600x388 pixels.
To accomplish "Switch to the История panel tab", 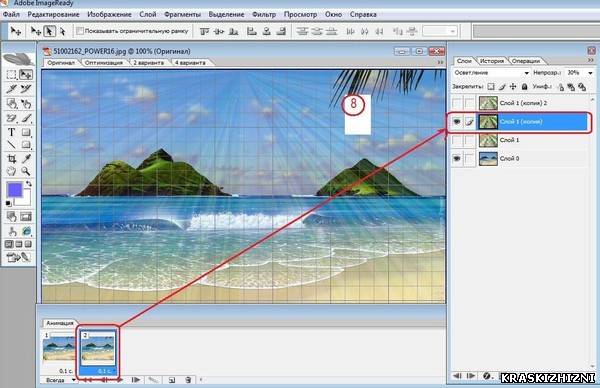I will (x=492, y=61).
